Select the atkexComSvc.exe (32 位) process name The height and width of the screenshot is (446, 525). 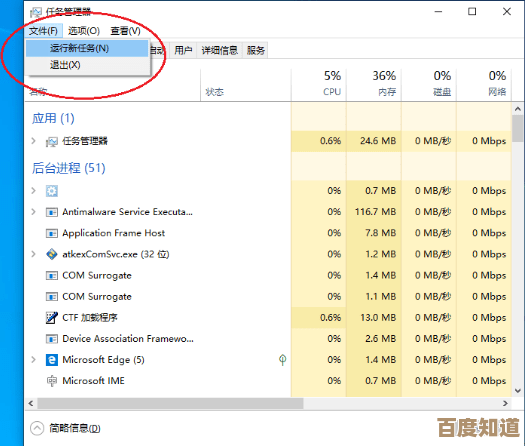click(116, 254)
